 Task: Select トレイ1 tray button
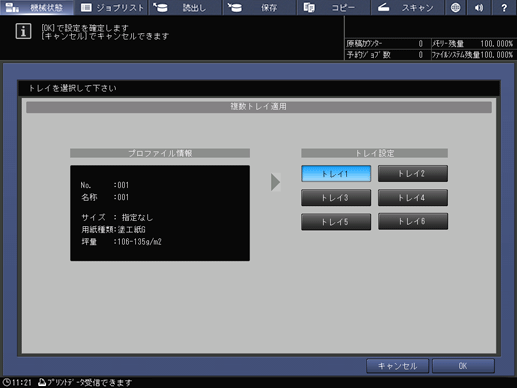[x=336, y=174]
